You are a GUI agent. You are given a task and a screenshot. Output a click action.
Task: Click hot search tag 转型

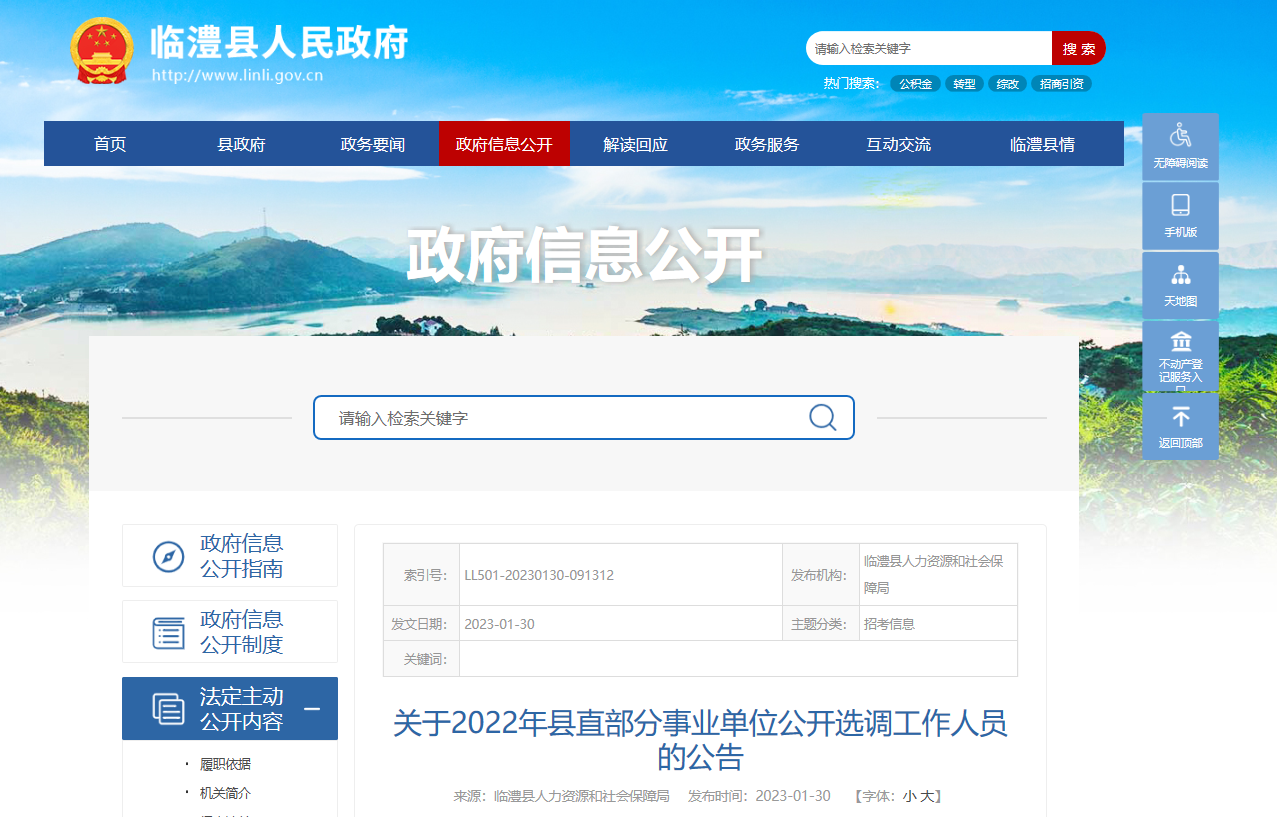pyautogui.click(x=964, y=84)
